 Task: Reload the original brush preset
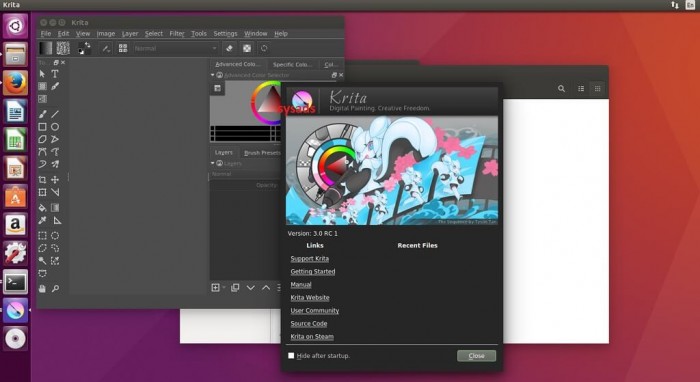pos(264,48)
